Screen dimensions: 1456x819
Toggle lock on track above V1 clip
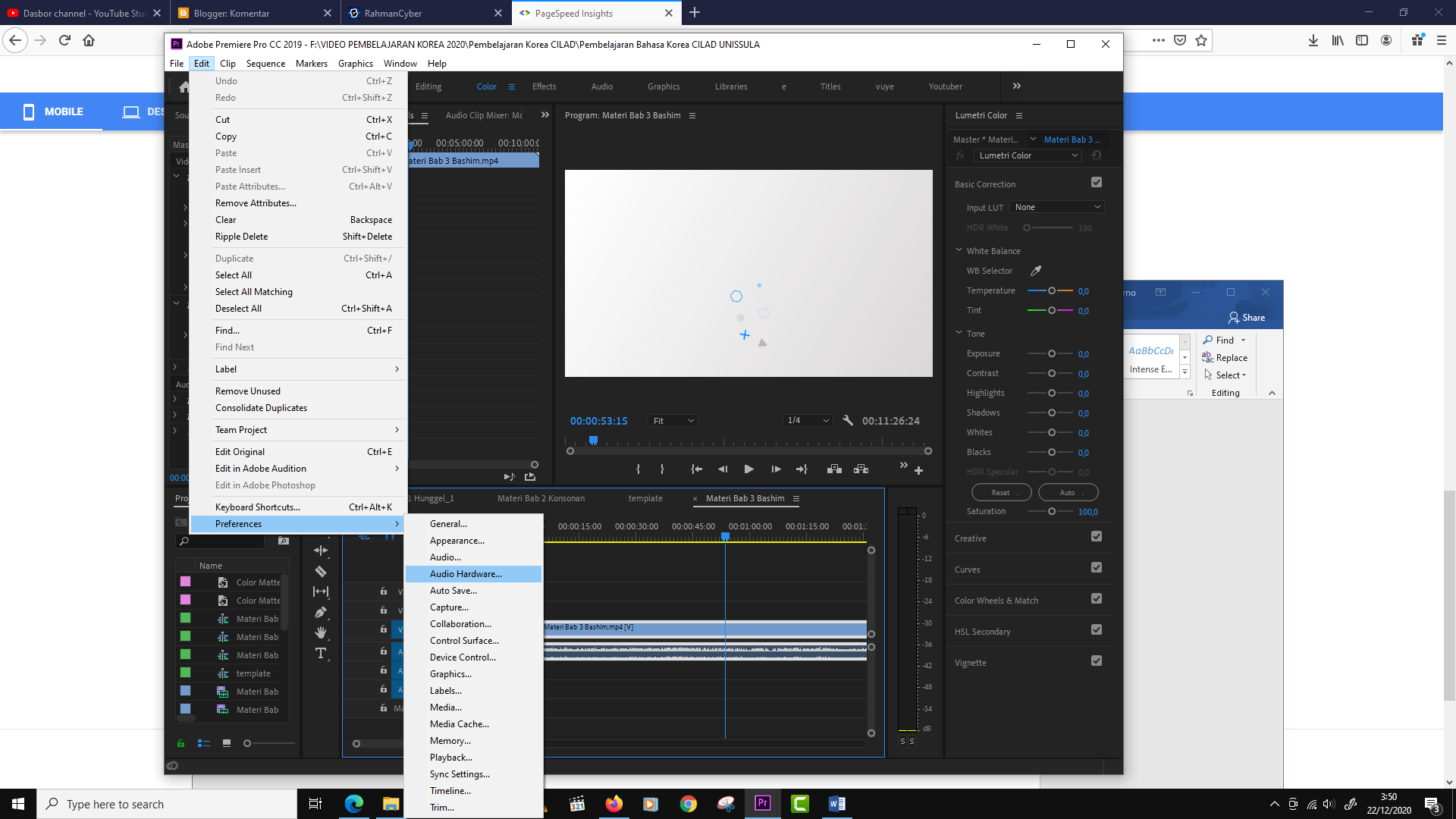pyautogui.click(x=384, y=610)
